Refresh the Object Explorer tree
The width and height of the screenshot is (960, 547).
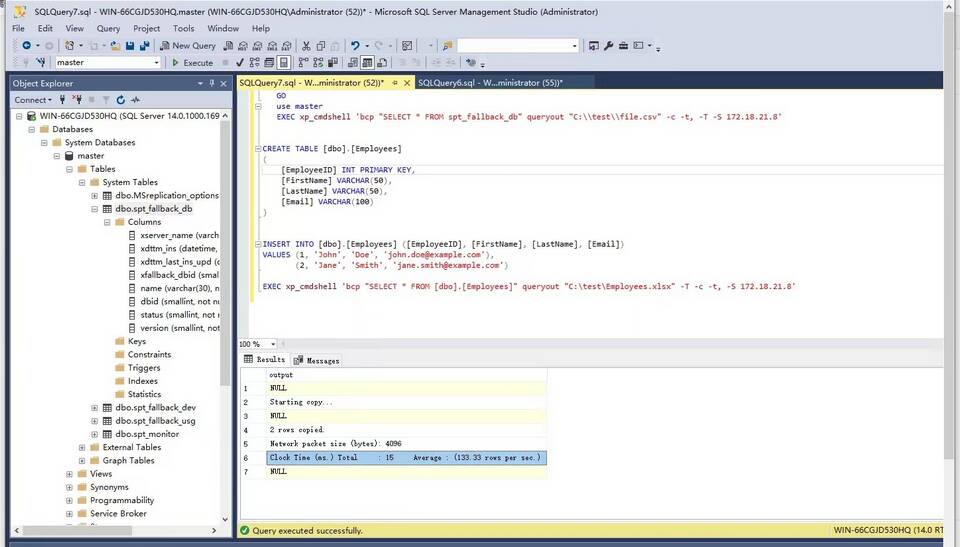tap(120, 100)
